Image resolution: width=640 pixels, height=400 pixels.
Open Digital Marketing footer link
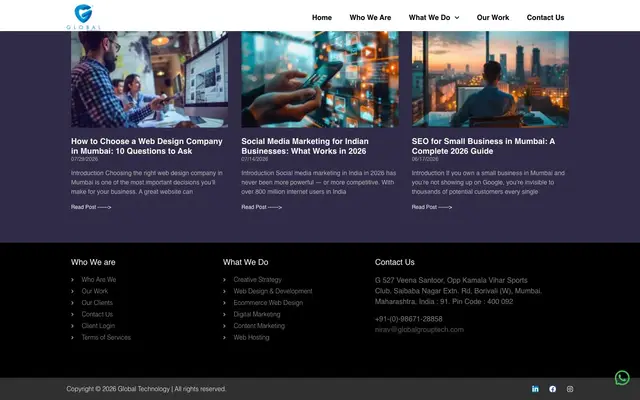[x=257, y=314]
